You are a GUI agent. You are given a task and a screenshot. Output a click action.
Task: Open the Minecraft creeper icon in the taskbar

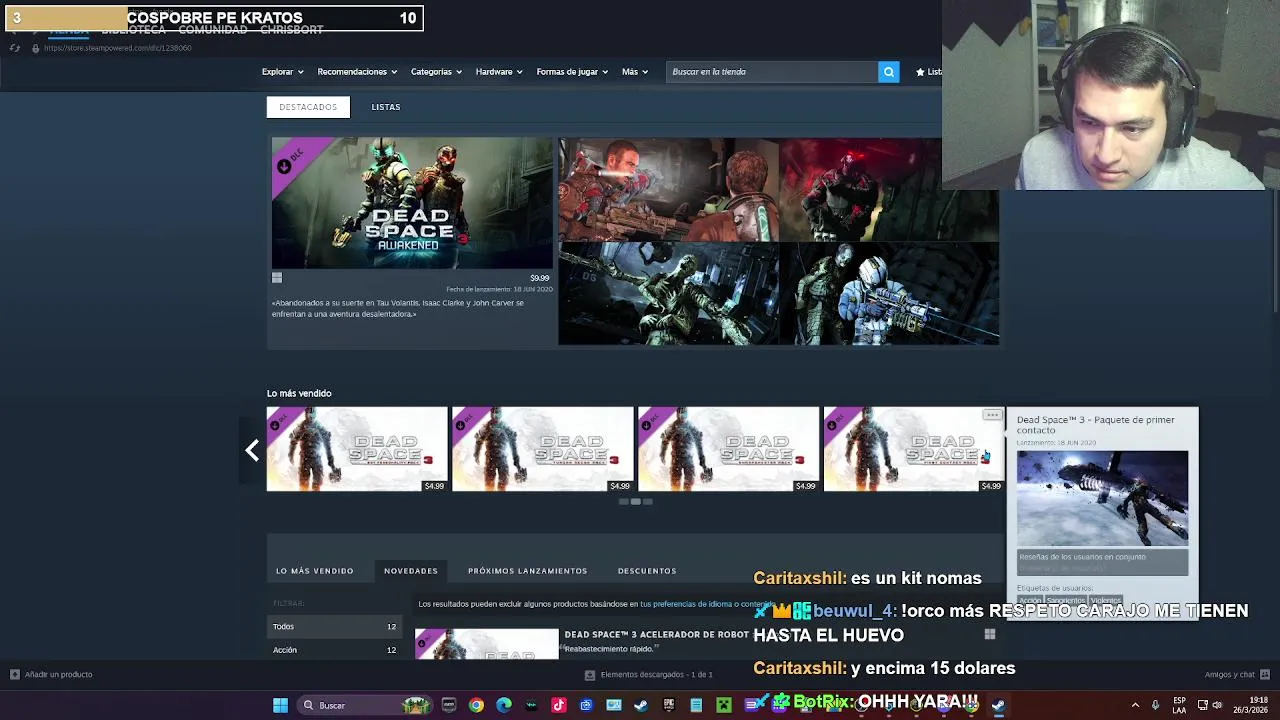pyautogui.click(x=723, y=705)
